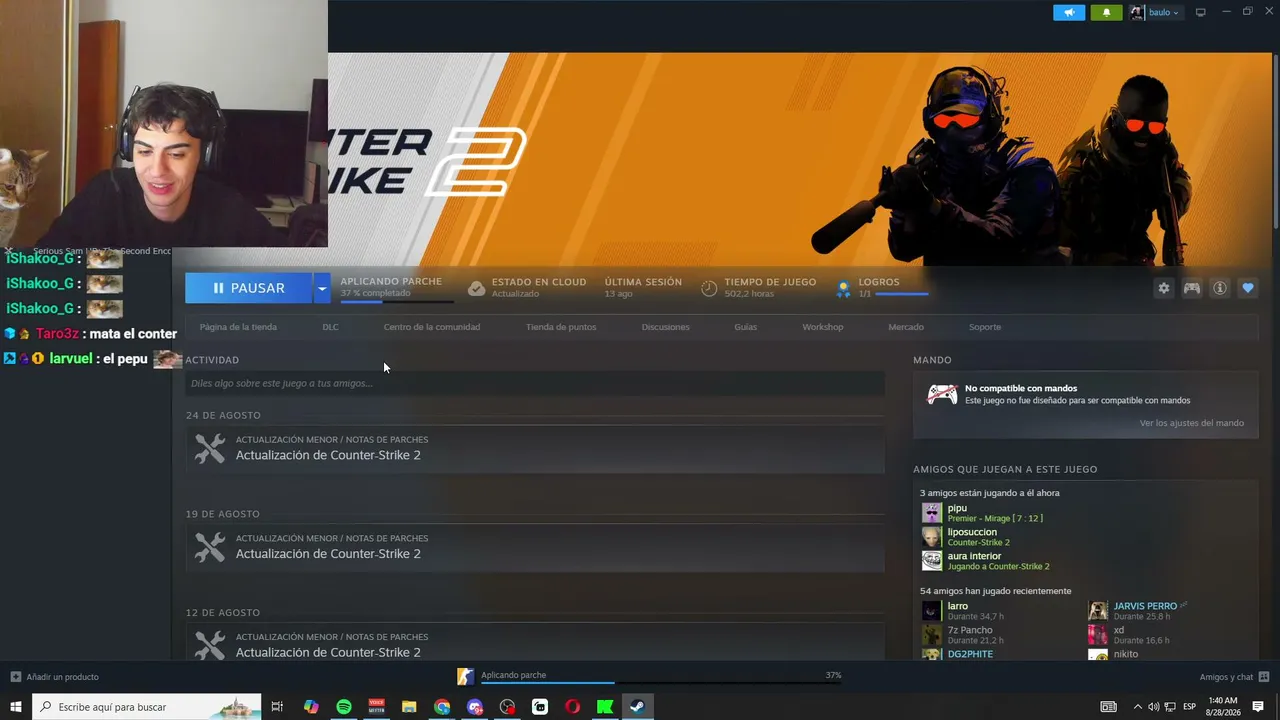Open friend larro's profile

coord(957,606)
